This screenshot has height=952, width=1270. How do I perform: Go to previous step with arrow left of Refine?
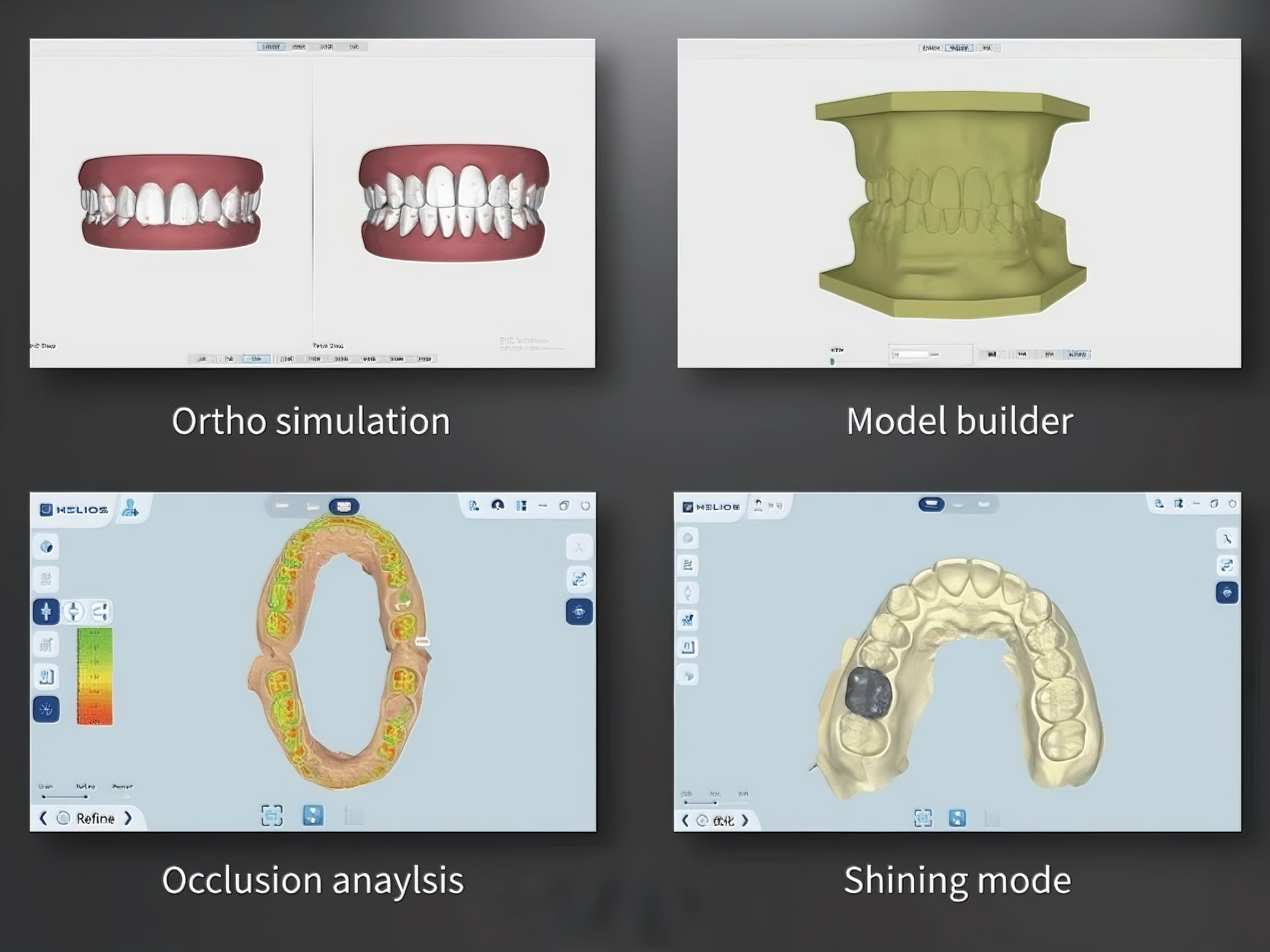click(x=43, y=818)
